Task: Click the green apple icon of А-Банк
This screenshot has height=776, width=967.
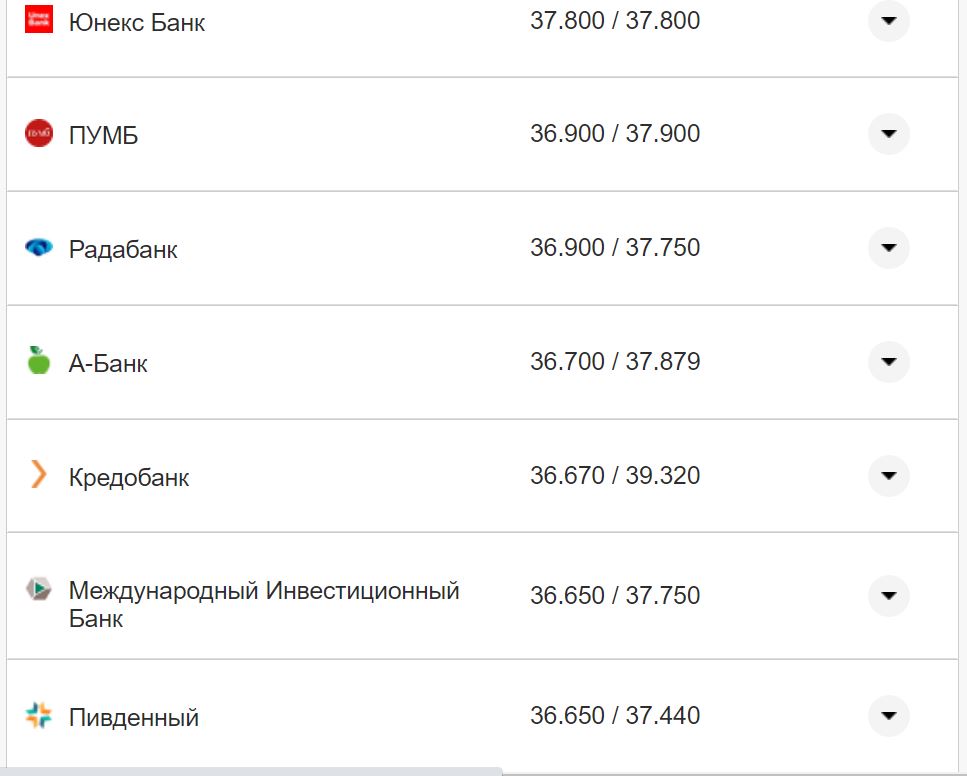Action: click(38, 362)
